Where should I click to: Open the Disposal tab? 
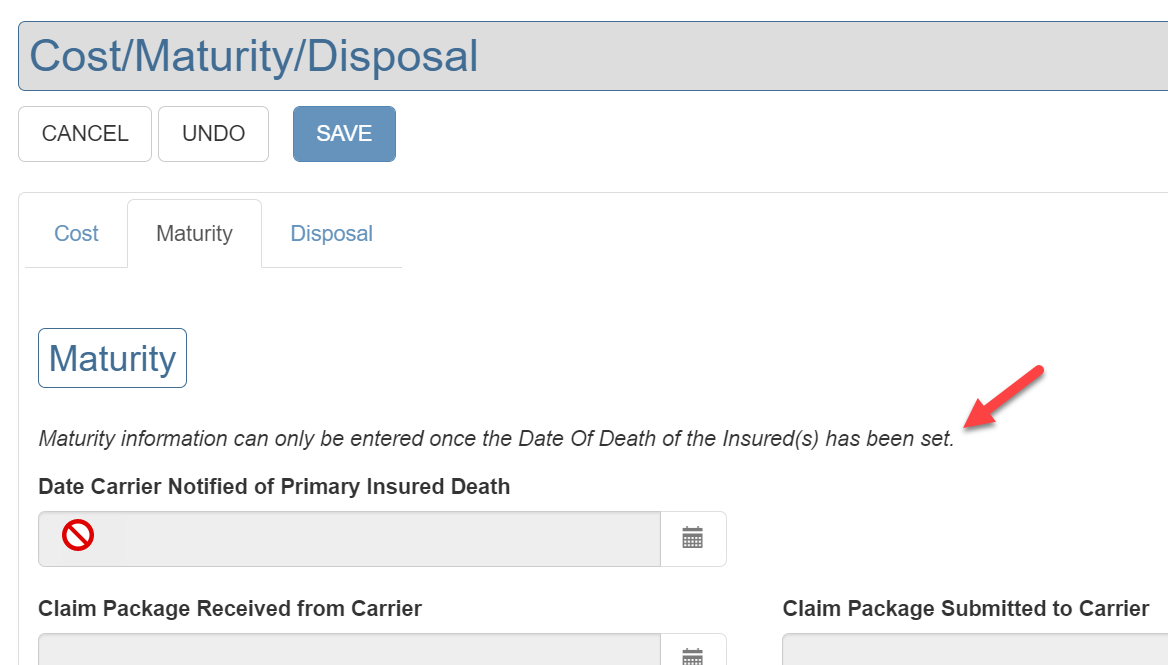331,234
